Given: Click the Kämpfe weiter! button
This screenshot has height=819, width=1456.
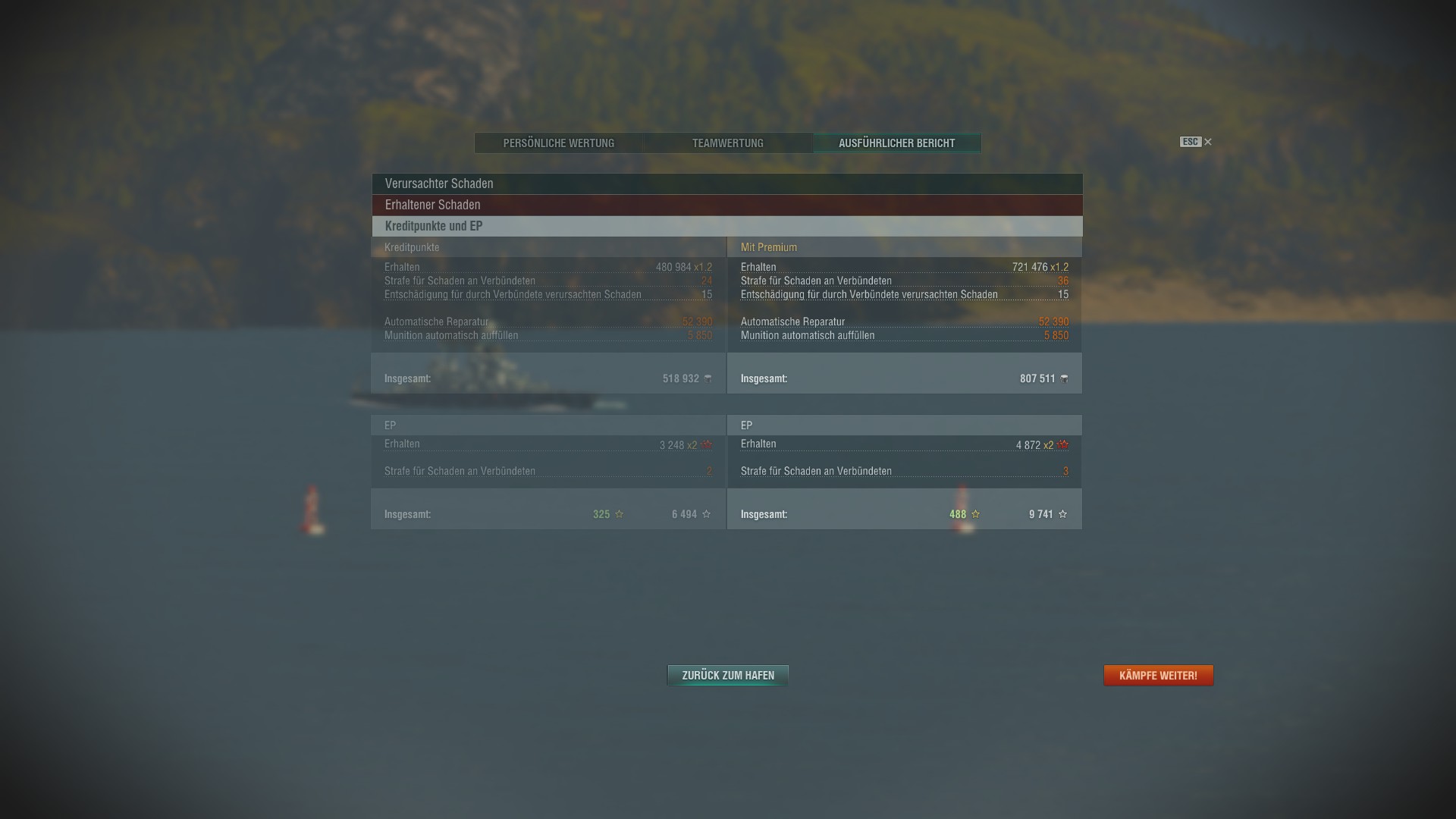Looking at the screenshot, I should tap(1158, 676).
